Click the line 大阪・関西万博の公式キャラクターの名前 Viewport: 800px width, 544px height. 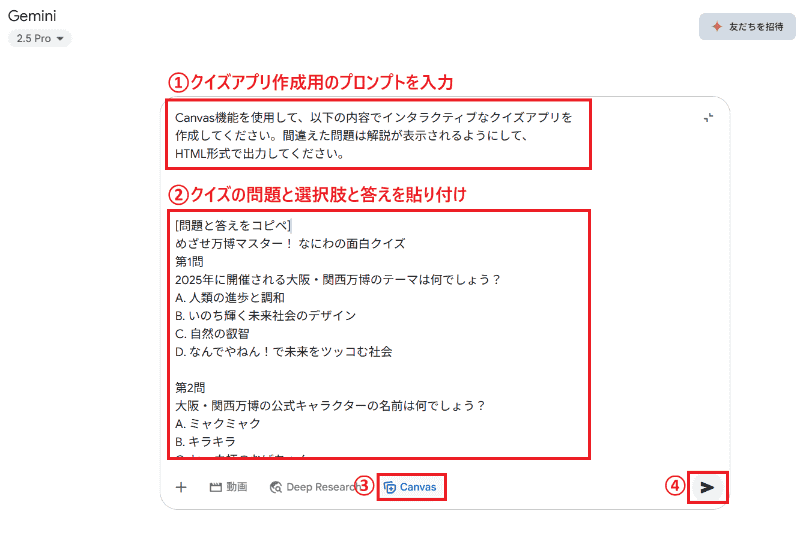click(330, 406)
